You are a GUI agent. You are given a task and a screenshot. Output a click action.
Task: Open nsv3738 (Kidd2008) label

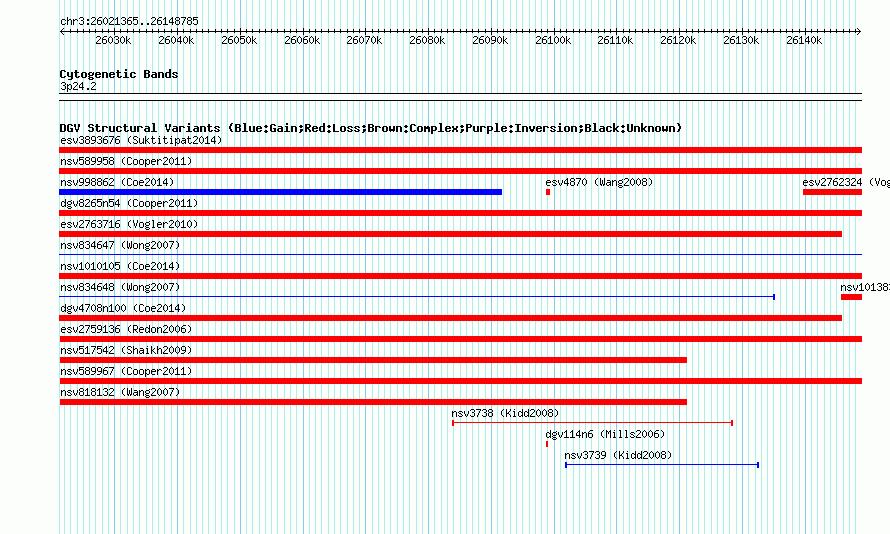(505, 413)
